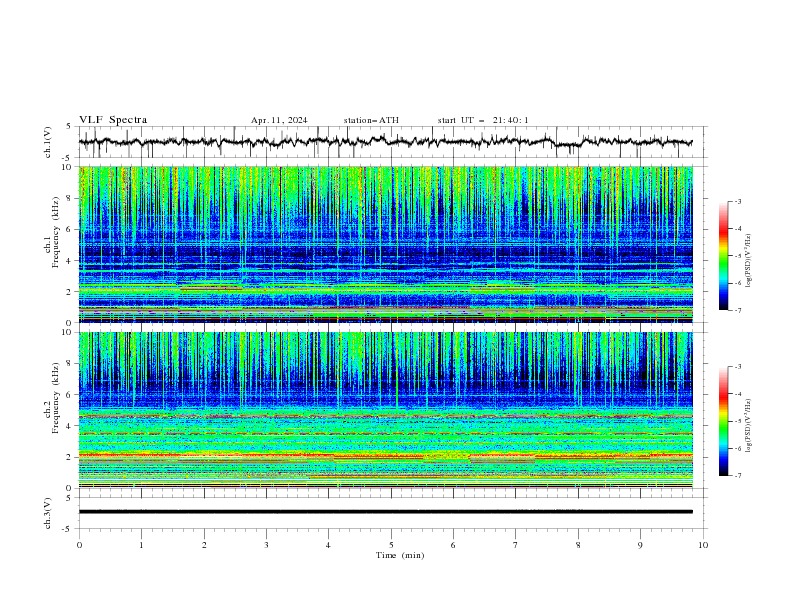Click the "5" tick on the time axis
The height and width of the screenshot is (612, 792).
tap(391, 545)
